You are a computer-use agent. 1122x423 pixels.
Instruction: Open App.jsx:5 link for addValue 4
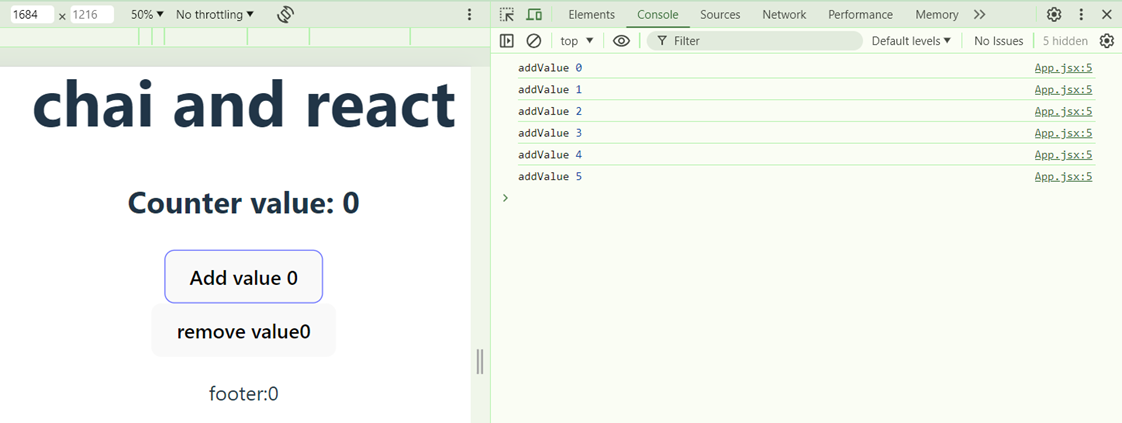coord(1063,155)
